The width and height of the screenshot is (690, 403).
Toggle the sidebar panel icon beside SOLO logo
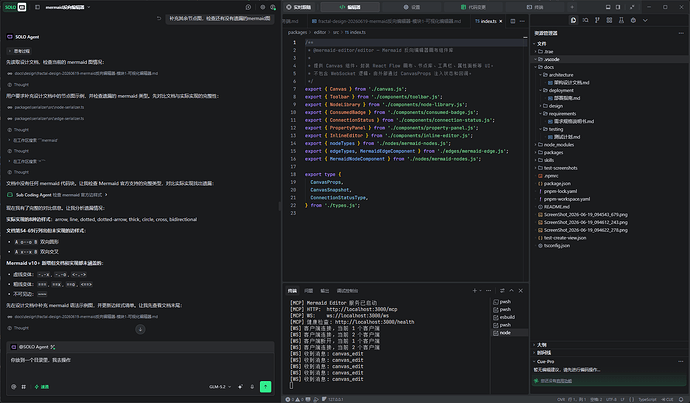coord(37,7)
